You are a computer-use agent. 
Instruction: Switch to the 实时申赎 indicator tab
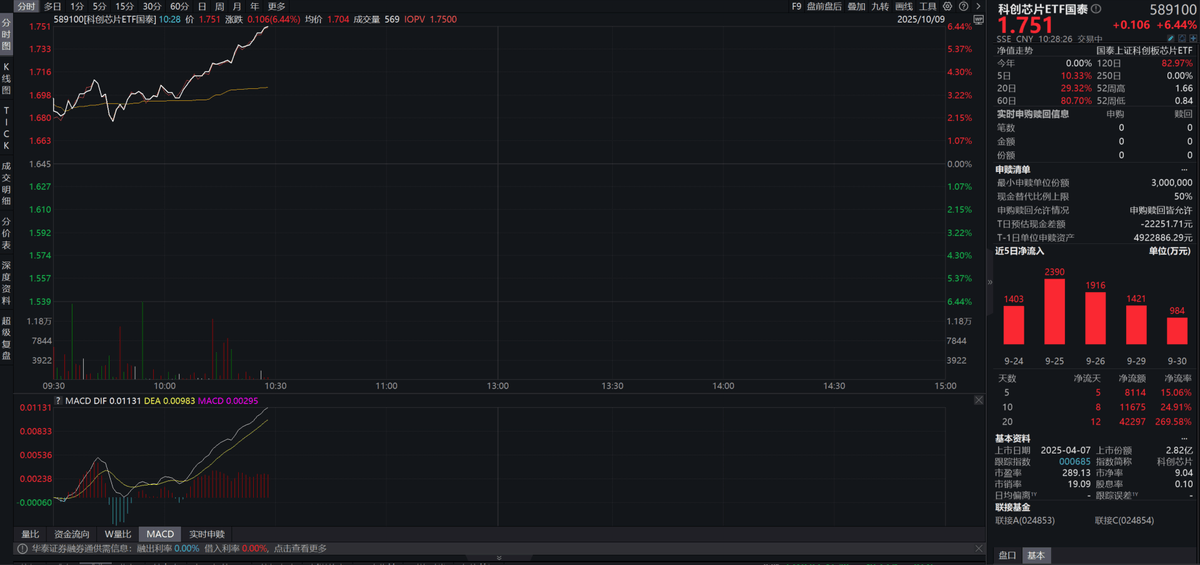pos(207,534)
